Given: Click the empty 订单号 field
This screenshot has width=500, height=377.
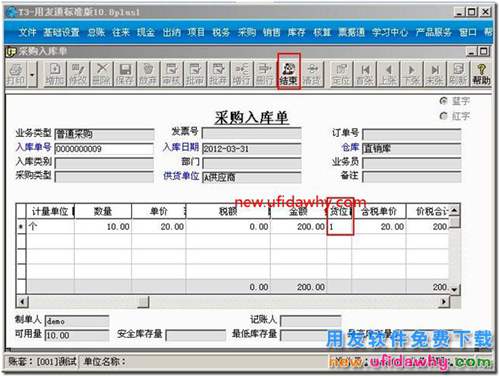Looking at the screenshot, I should 412,135.
